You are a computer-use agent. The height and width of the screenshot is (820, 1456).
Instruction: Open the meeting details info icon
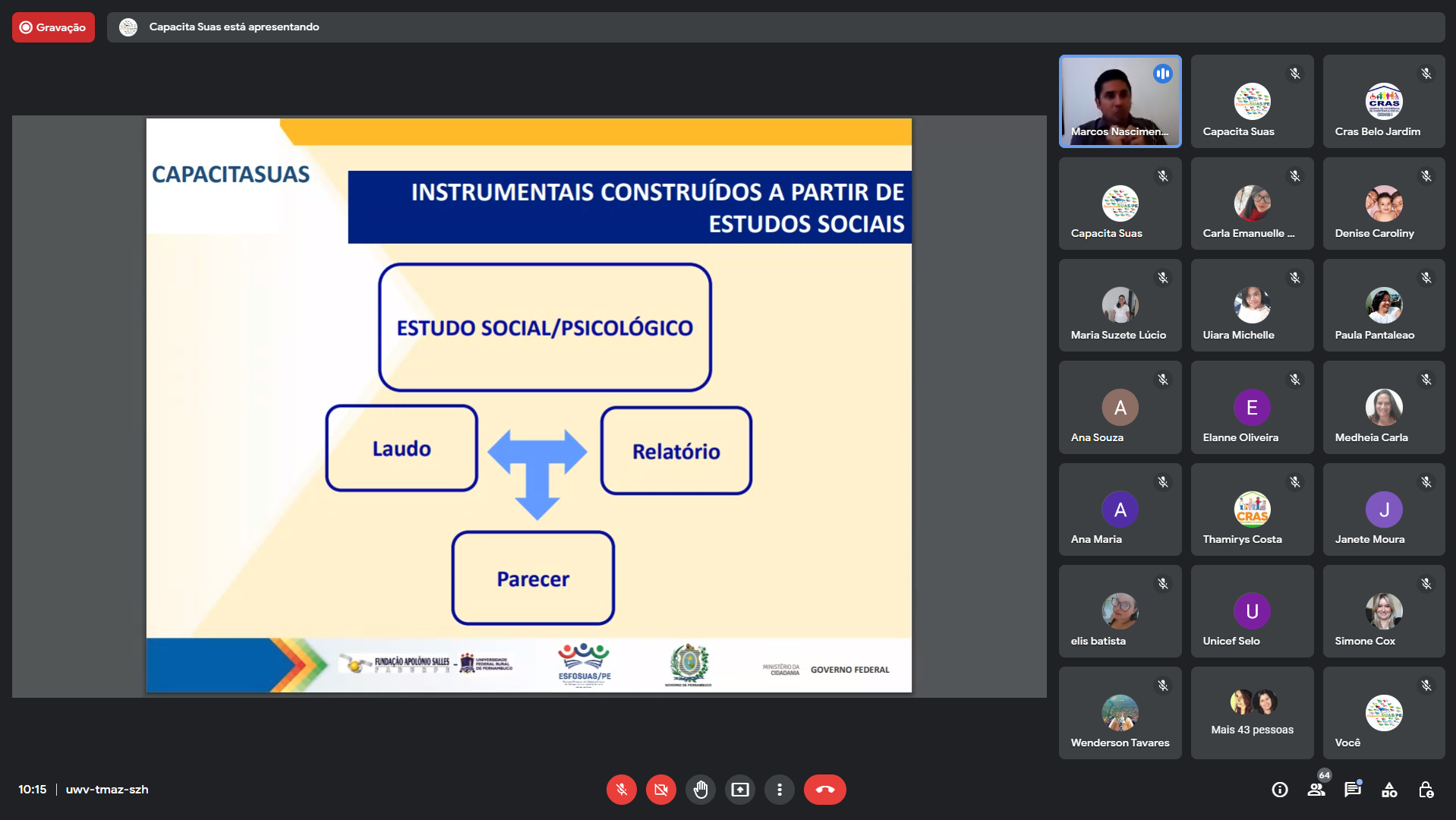(x=1279, y=790)
